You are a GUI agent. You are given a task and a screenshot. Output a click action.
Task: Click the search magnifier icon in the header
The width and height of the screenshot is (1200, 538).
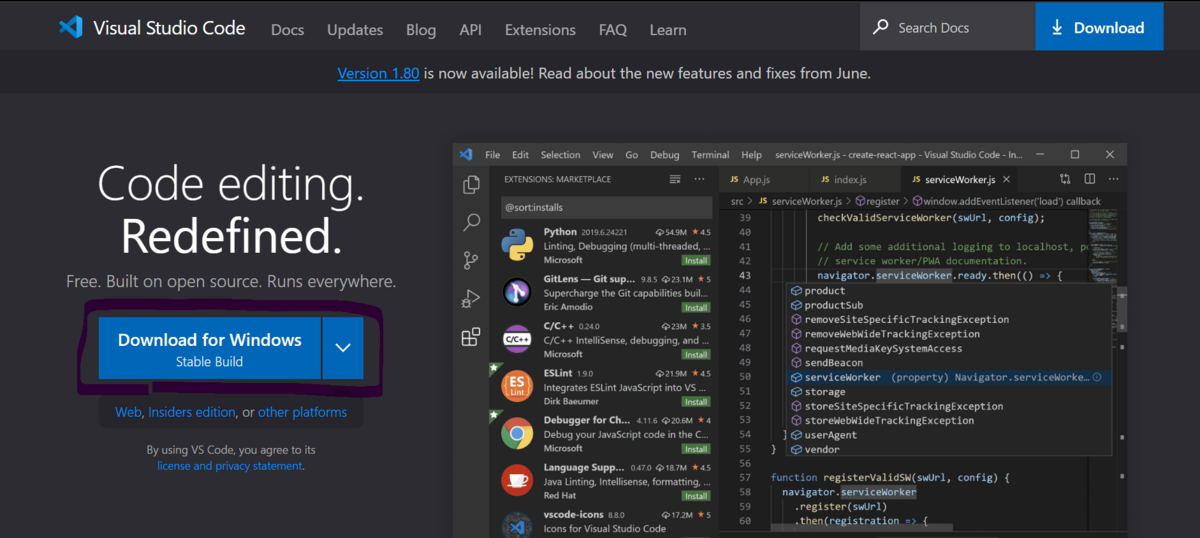(880, 27)
